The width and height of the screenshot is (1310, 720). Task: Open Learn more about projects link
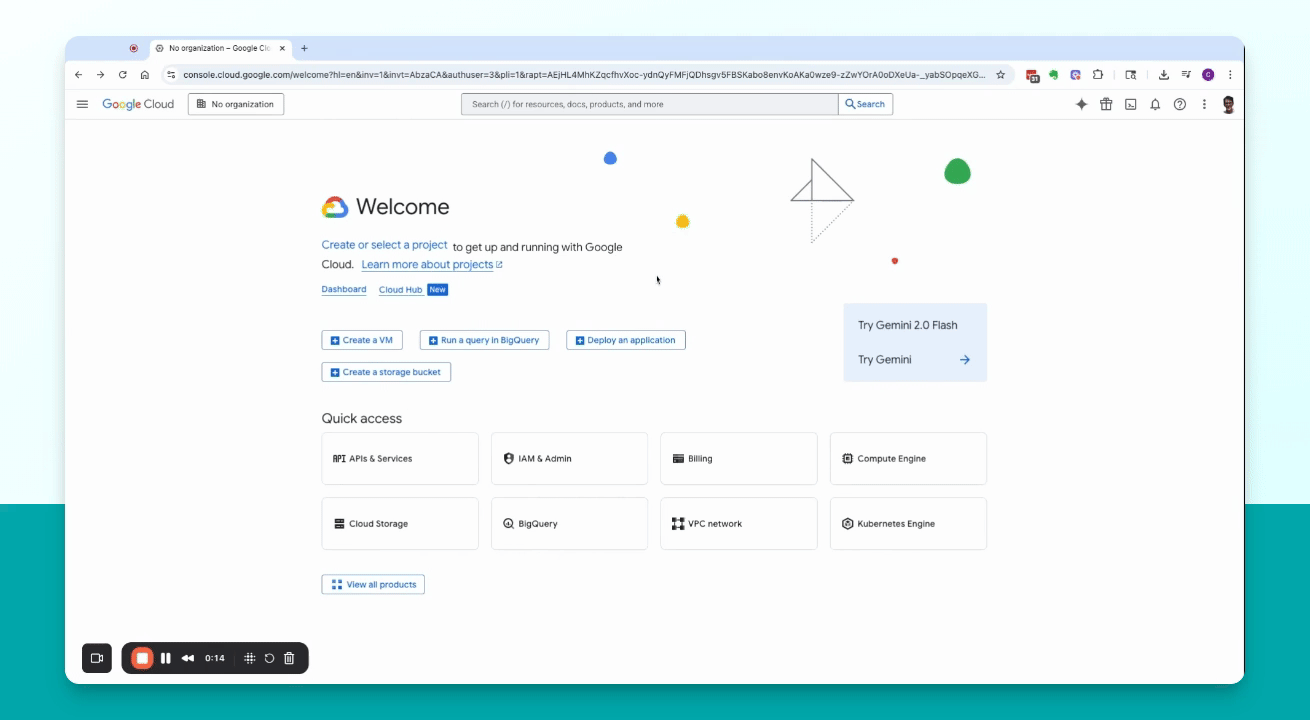tap(432, 265)
